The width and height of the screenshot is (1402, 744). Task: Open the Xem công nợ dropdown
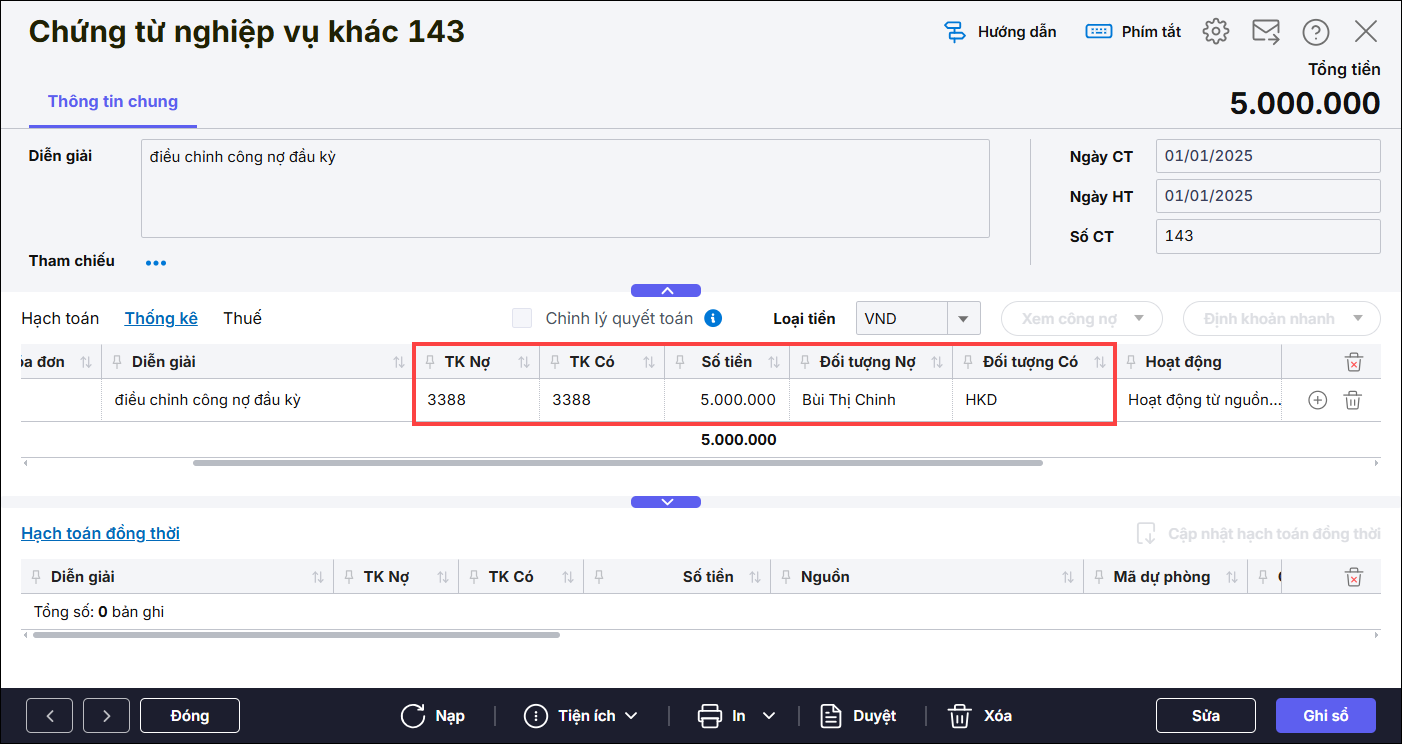tap(1082, 318)
